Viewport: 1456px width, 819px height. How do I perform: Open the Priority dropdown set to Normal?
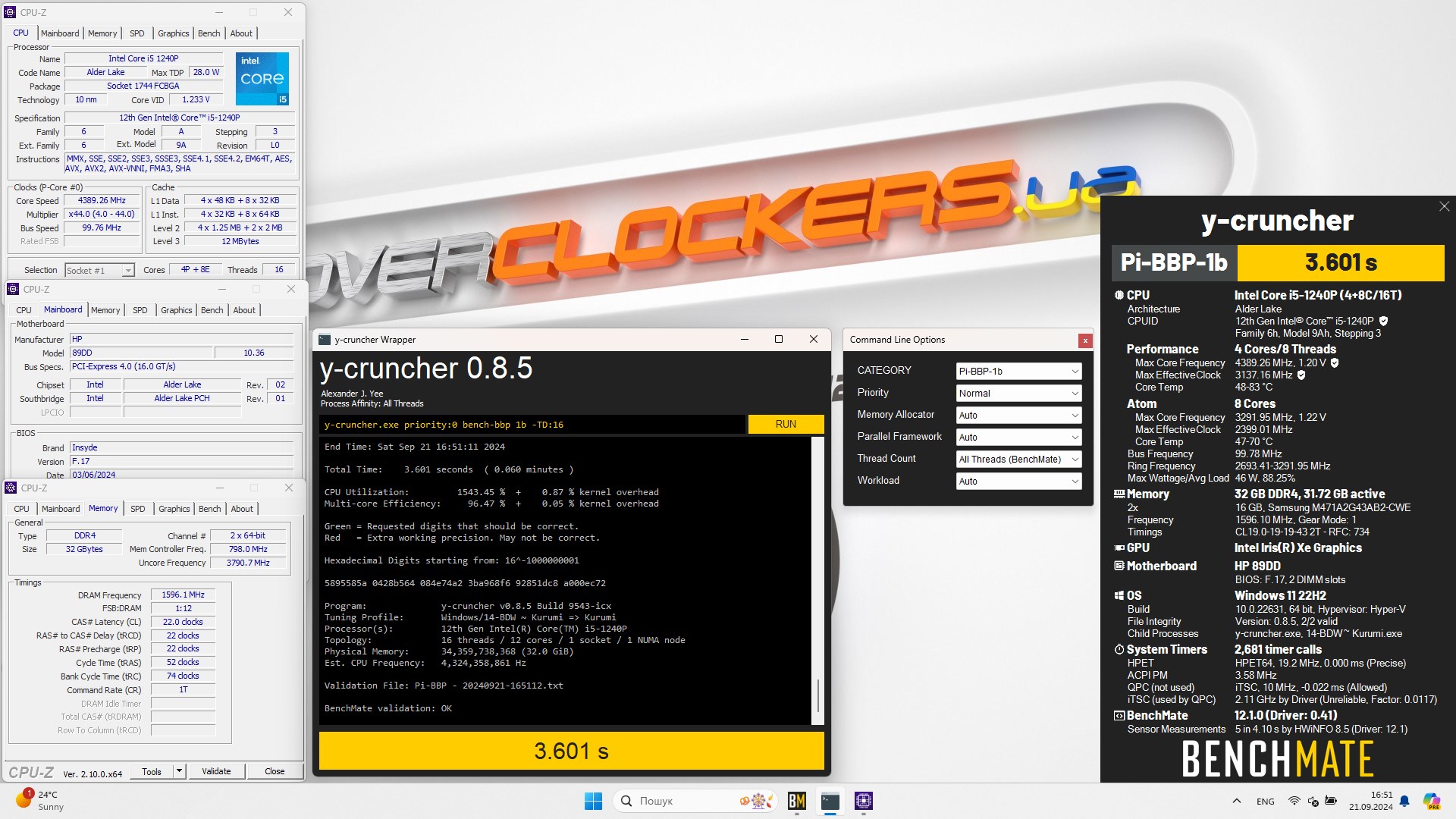click(1018, 393)
